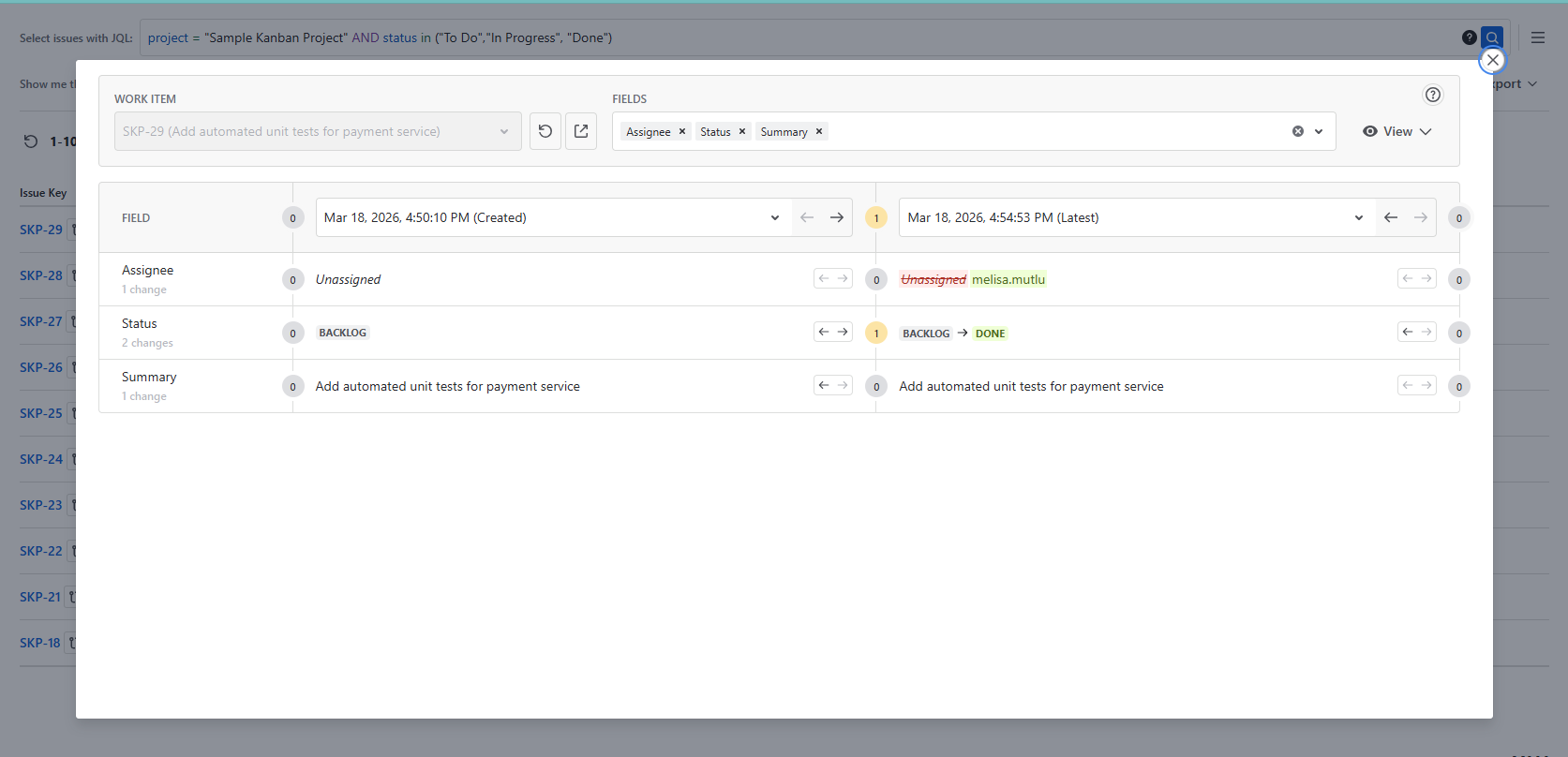Expand the work item SKP-29 dropdown
The height and width of the screenshot is (757, 1568).
504,131
